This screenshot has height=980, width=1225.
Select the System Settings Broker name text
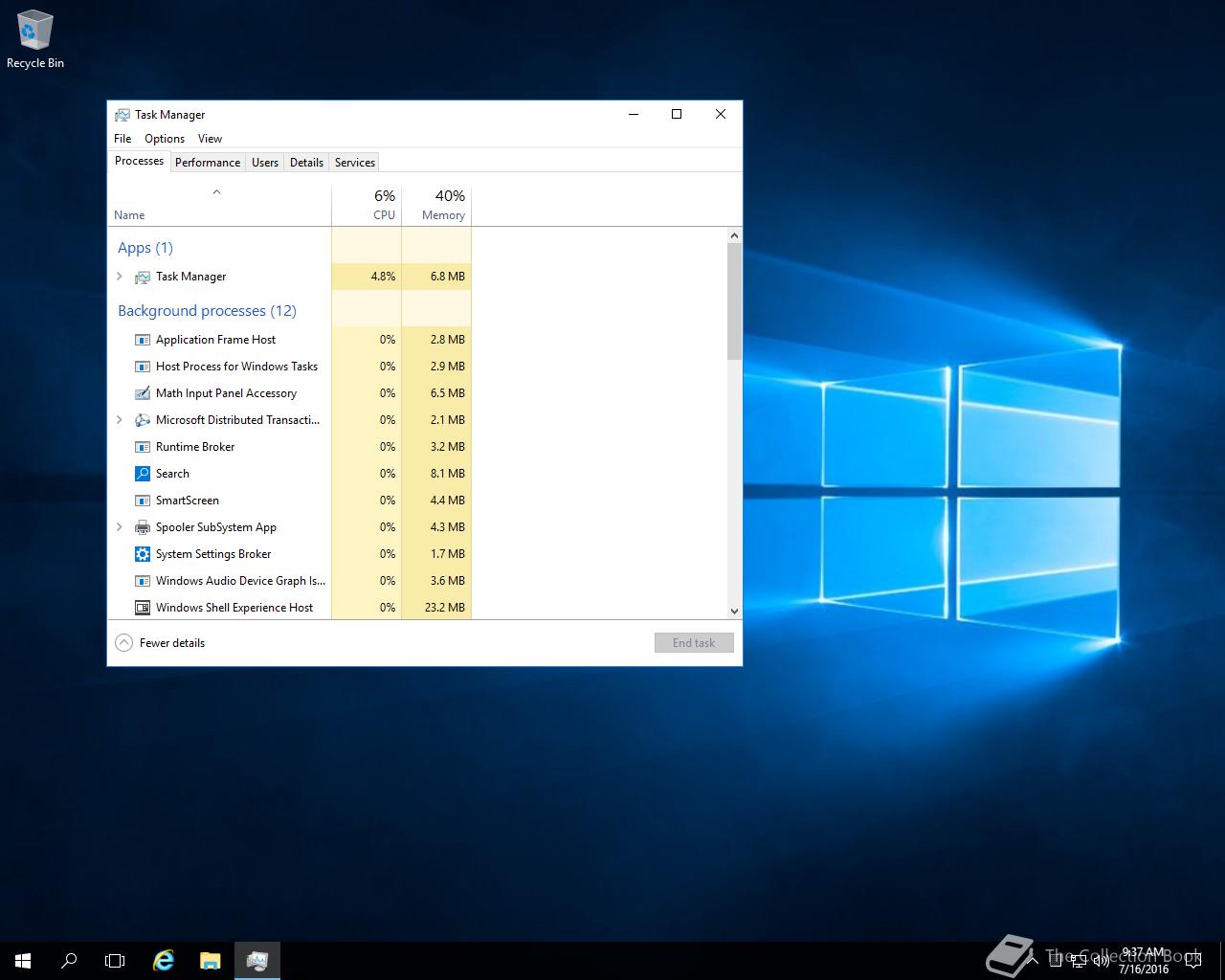213,554
